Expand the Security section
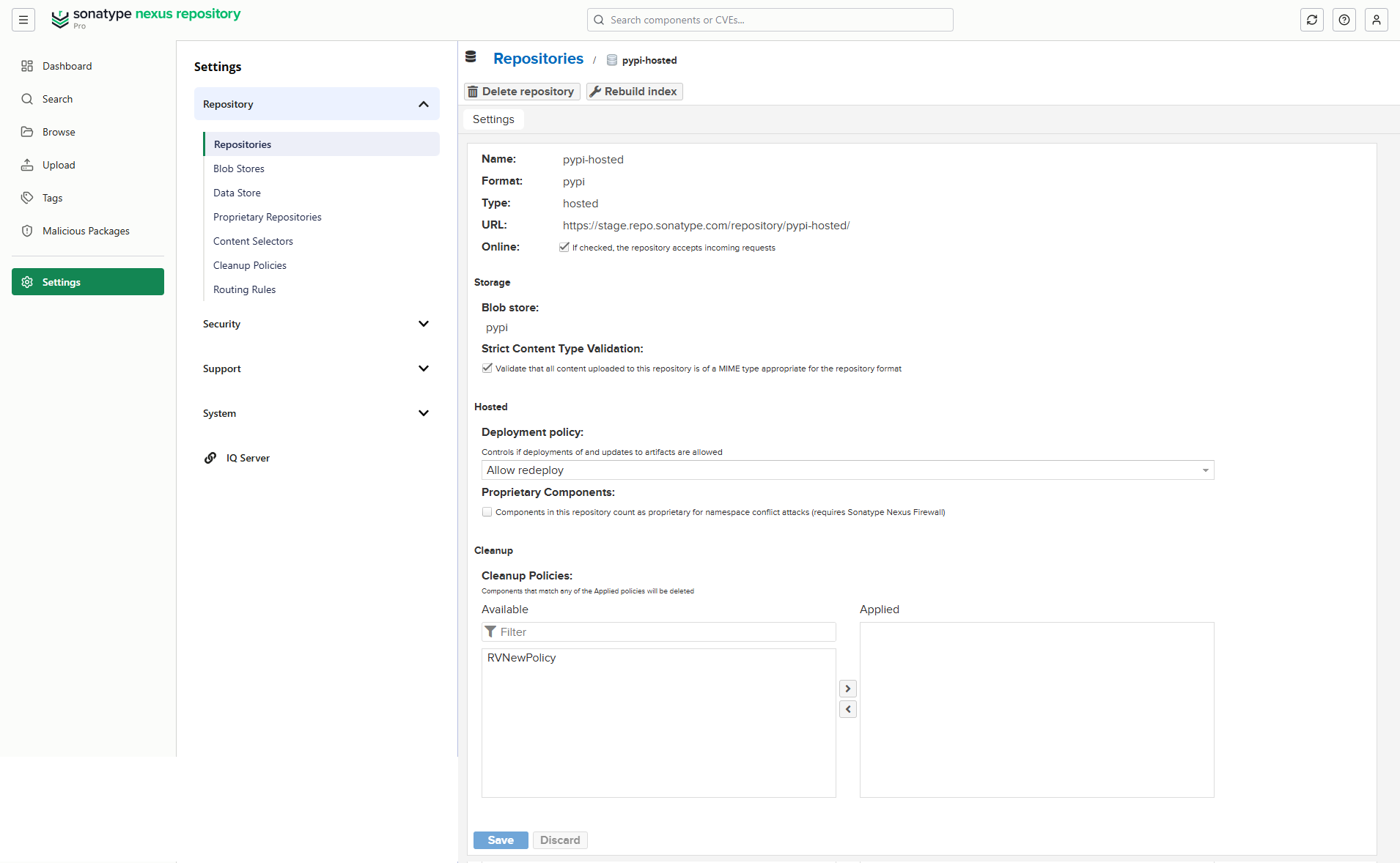 (x=317, y=324)
